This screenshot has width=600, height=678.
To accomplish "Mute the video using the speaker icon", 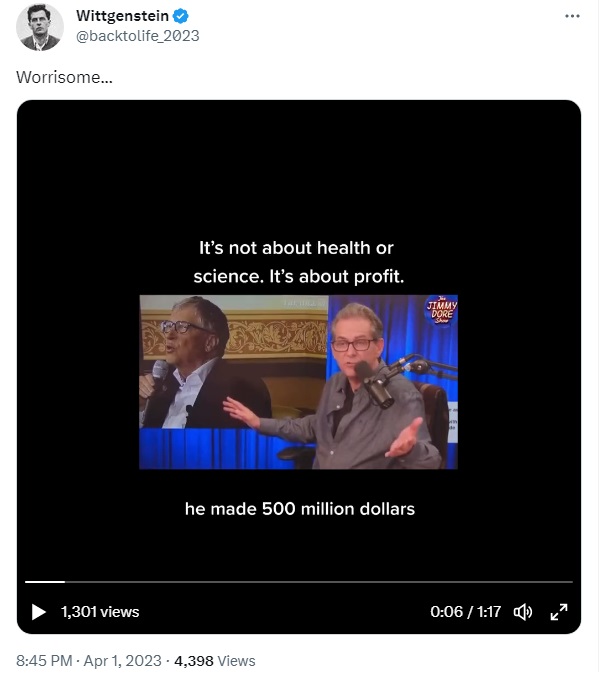I will pyautogui.click(x=523, y=612).
